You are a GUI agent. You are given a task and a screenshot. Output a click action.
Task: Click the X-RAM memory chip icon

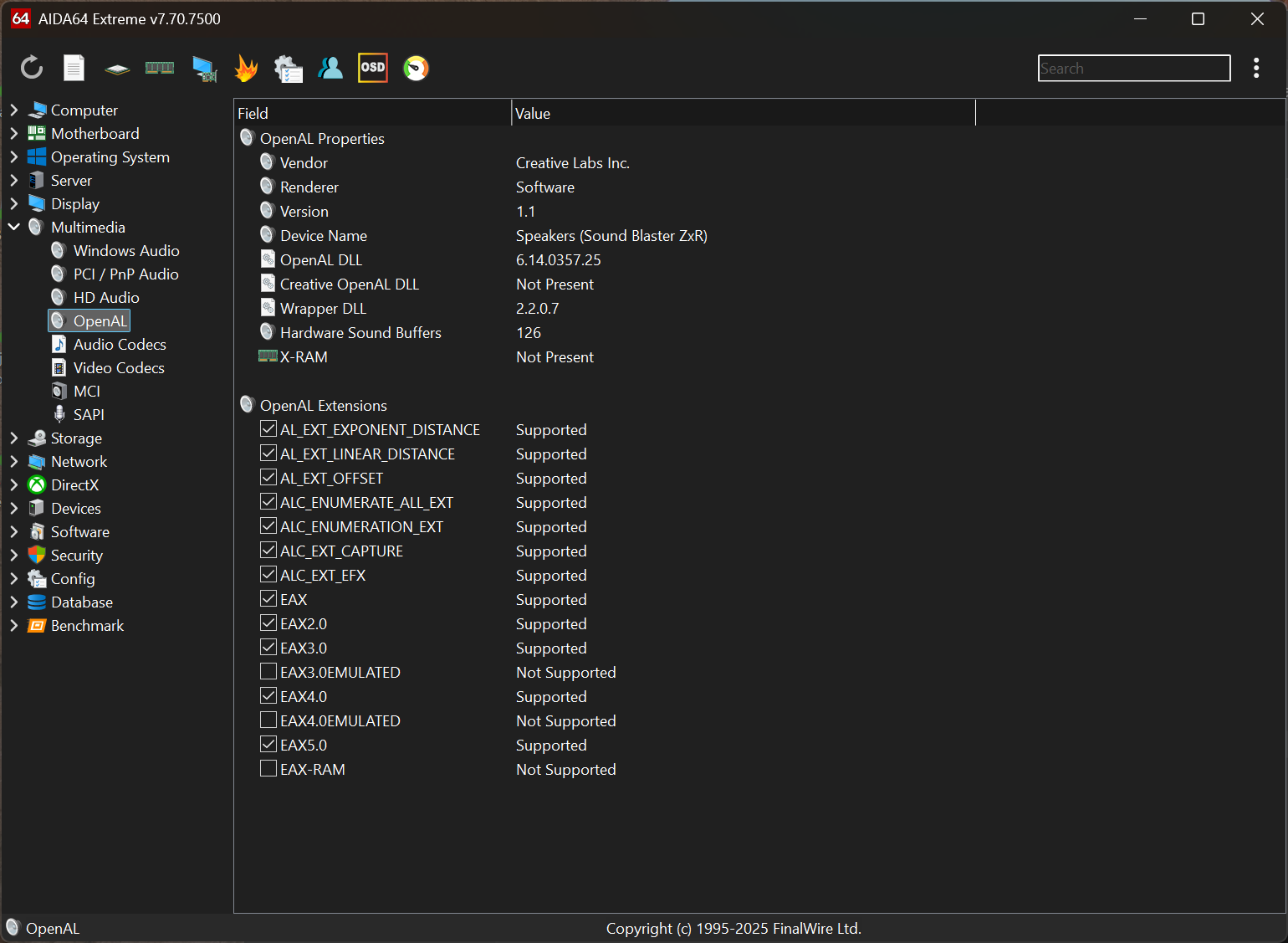pos(268,356)
